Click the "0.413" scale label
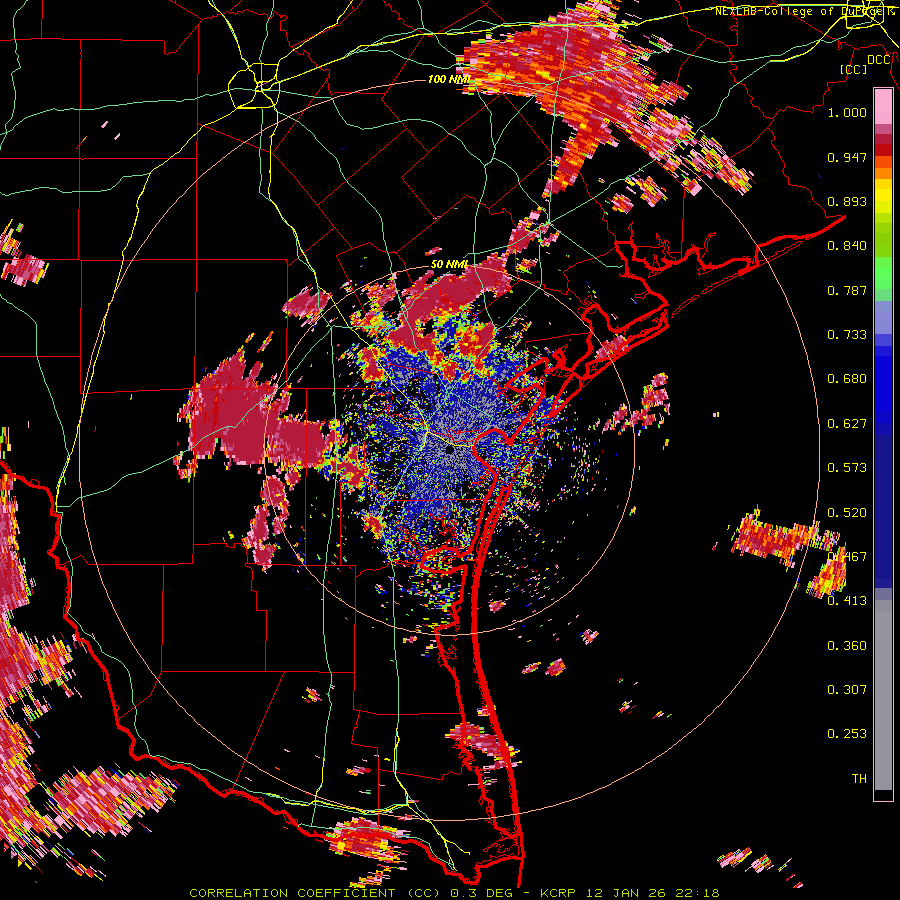Screen dimensions: 900x900 point(847,601)
